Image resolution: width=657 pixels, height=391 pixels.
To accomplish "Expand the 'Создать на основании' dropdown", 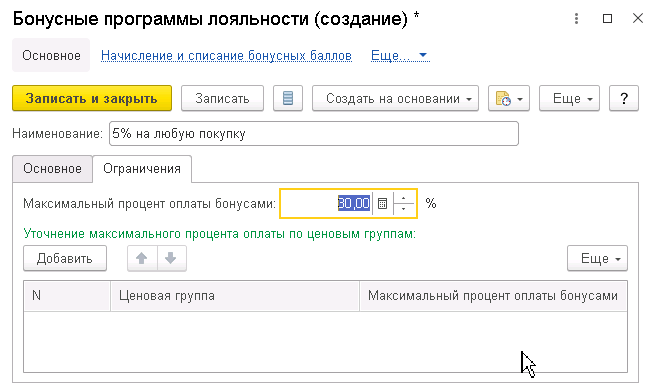I will (395, 98).
